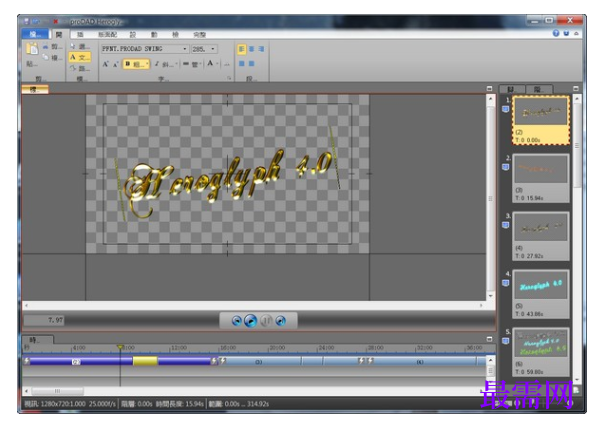The height and width of the screenshot is (426, 592).
Task: Toggle Italic formatting button
Action: (x=157, y=64)
